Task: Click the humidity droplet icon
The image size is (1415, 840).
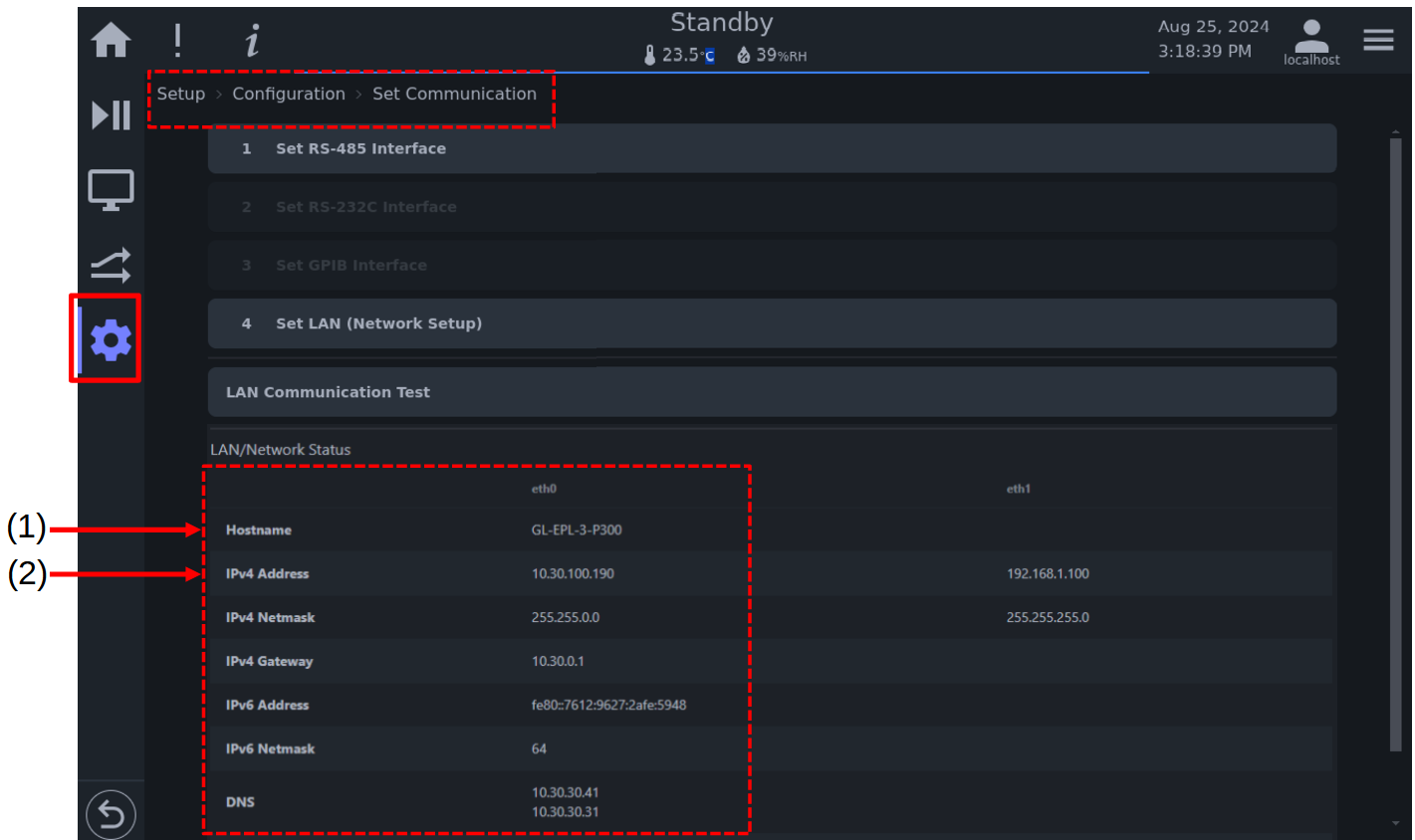Action: (x=743, y=55)
